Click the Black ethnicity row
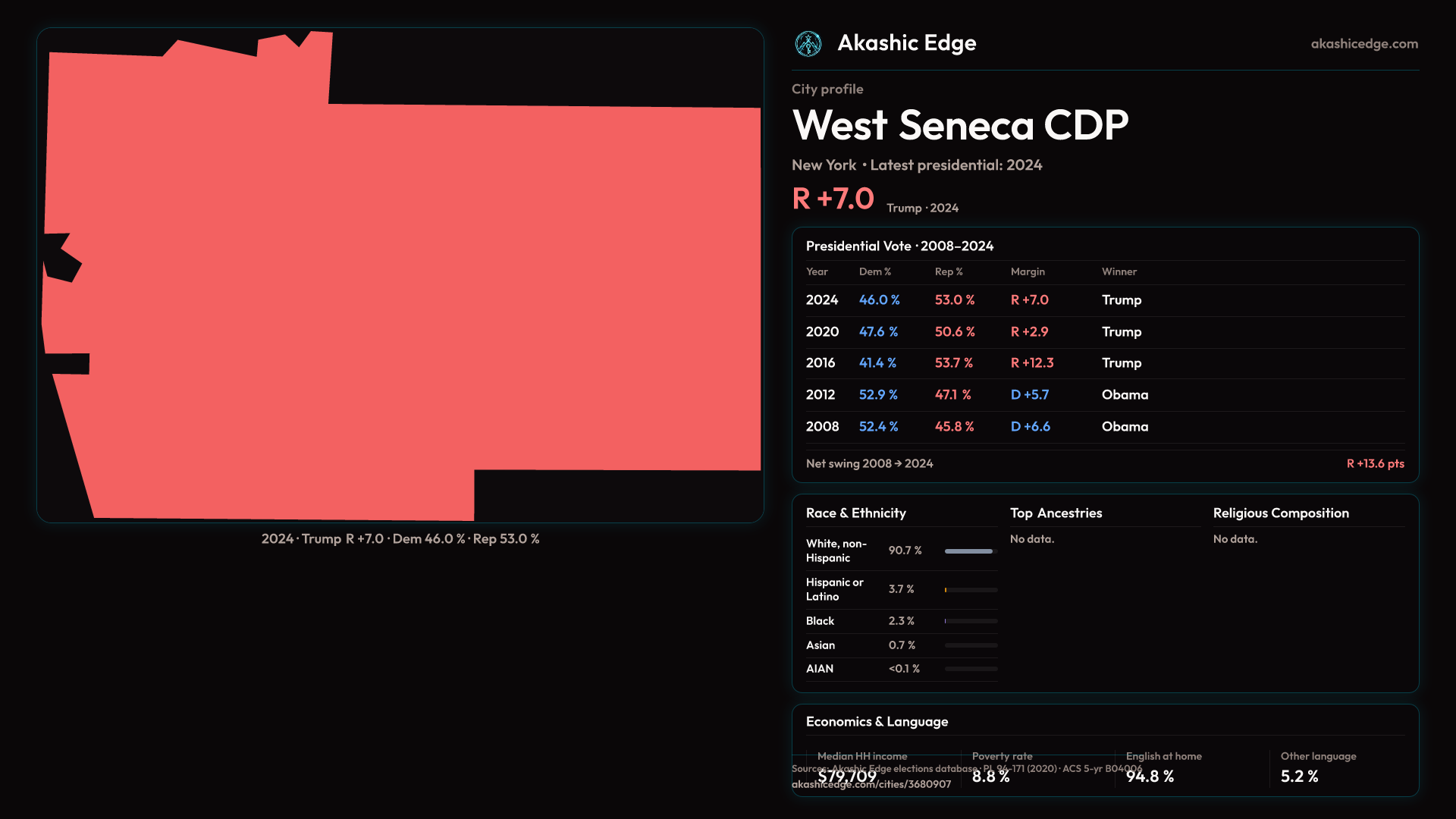Viewport: 1456px width, 819px height. tap(820, 621)
